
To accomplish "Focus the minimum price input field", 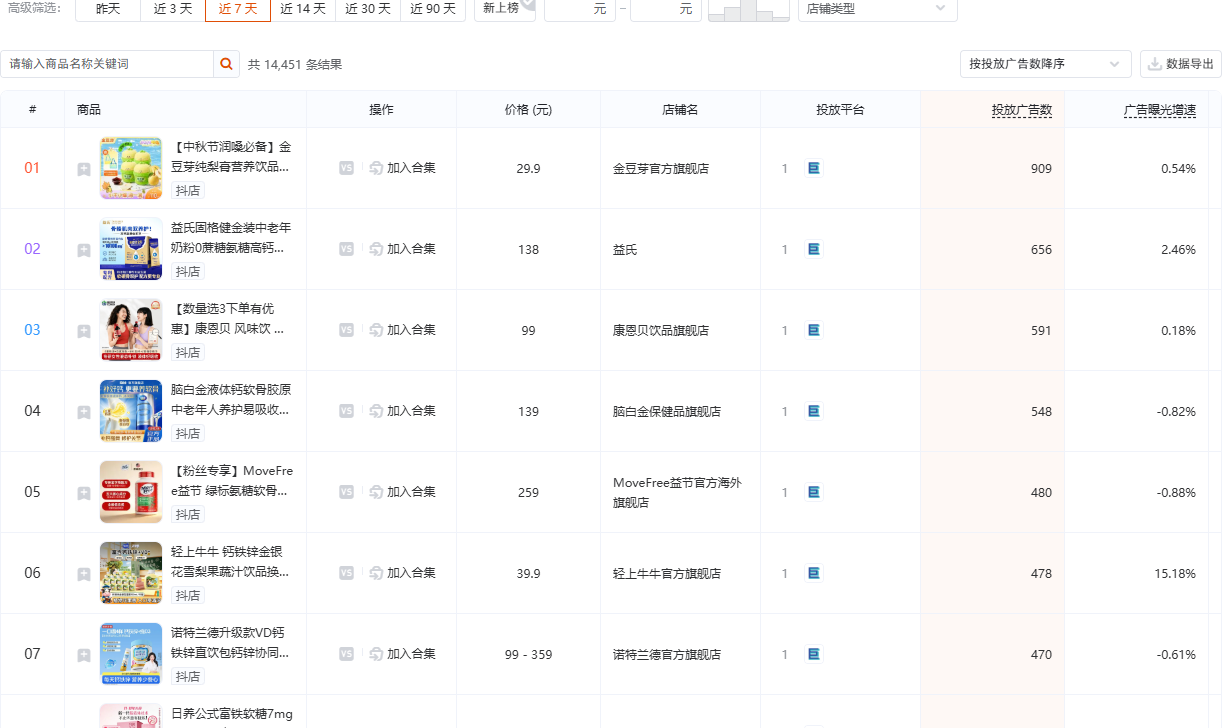I will (580, 9).
